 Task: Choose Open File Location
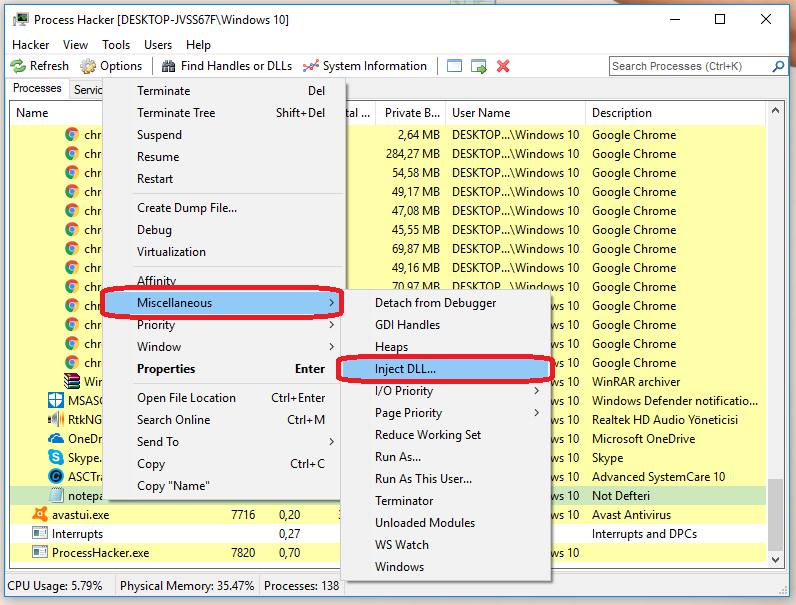pos(224,398)
